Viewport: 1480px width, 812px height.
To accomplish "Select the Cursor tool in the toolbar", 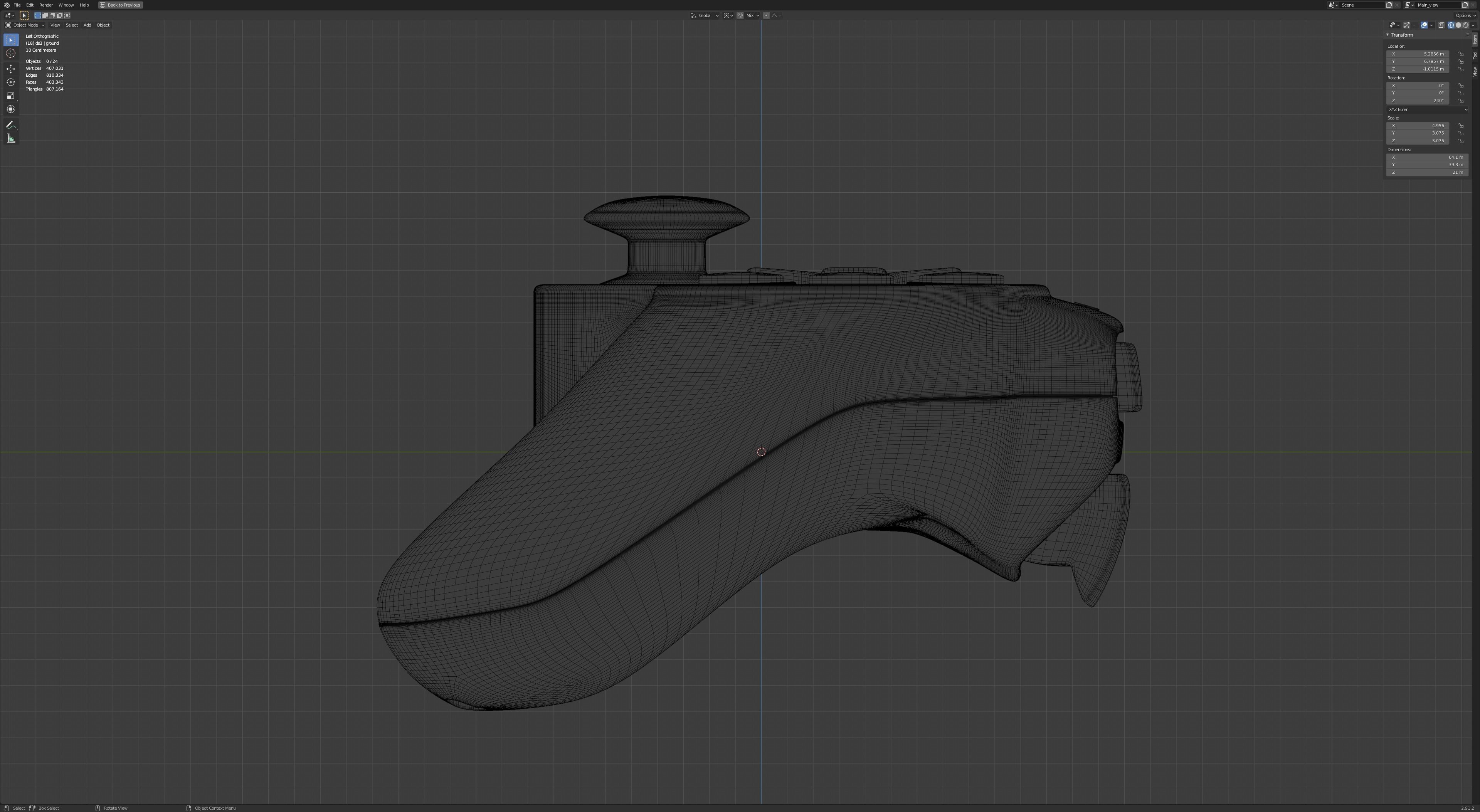I will point(11,54).
